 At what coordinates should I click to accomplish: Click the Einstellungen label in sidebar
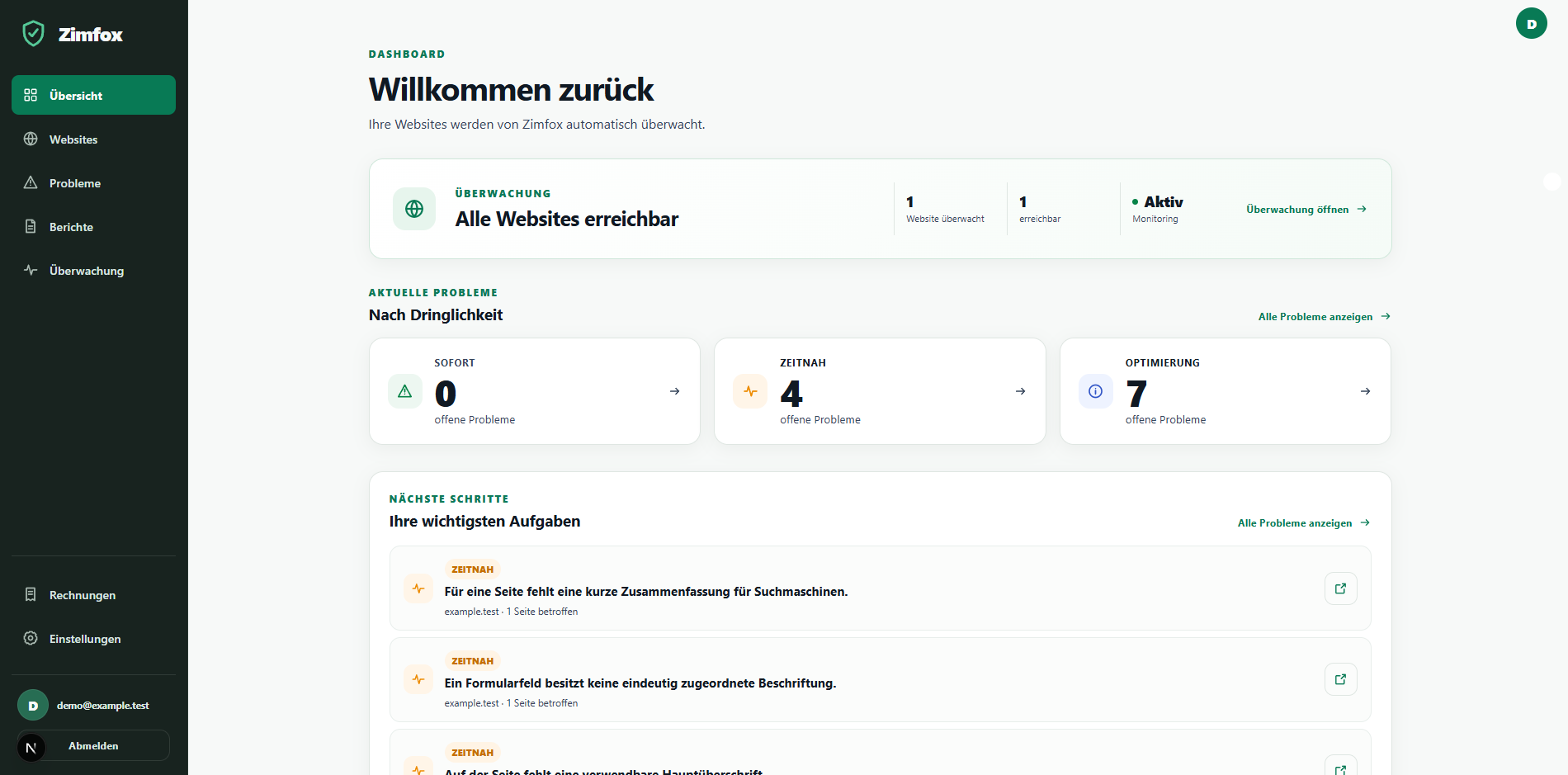85,639
